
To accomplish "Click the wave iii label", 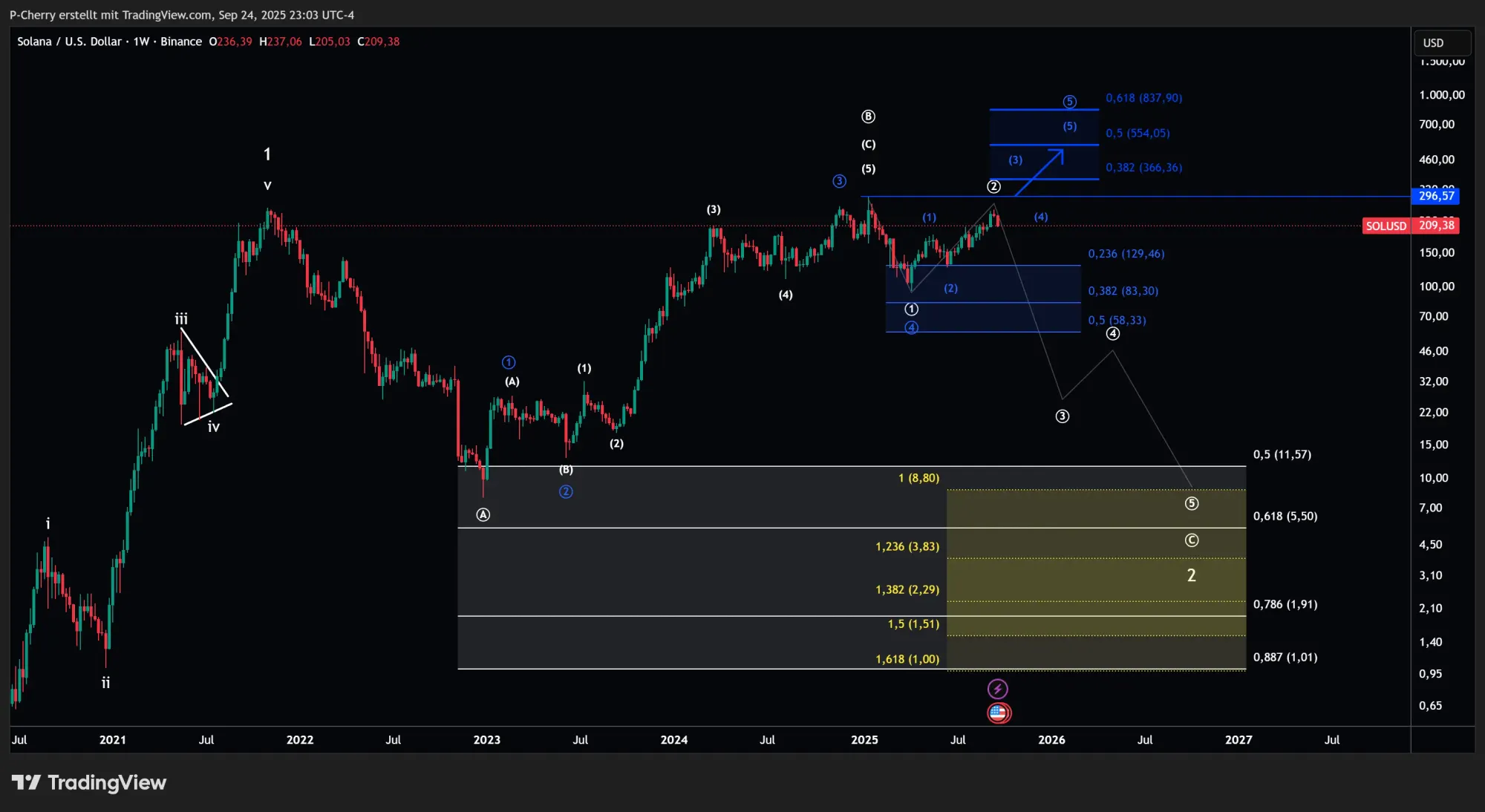I will point(181,319).
